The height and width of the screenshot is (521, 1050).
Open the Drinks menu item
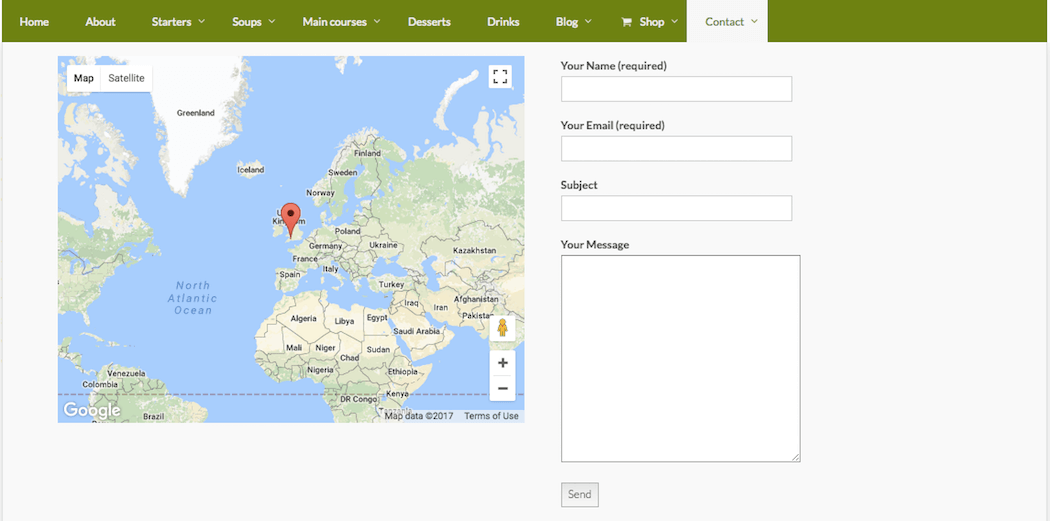point(503,21)
